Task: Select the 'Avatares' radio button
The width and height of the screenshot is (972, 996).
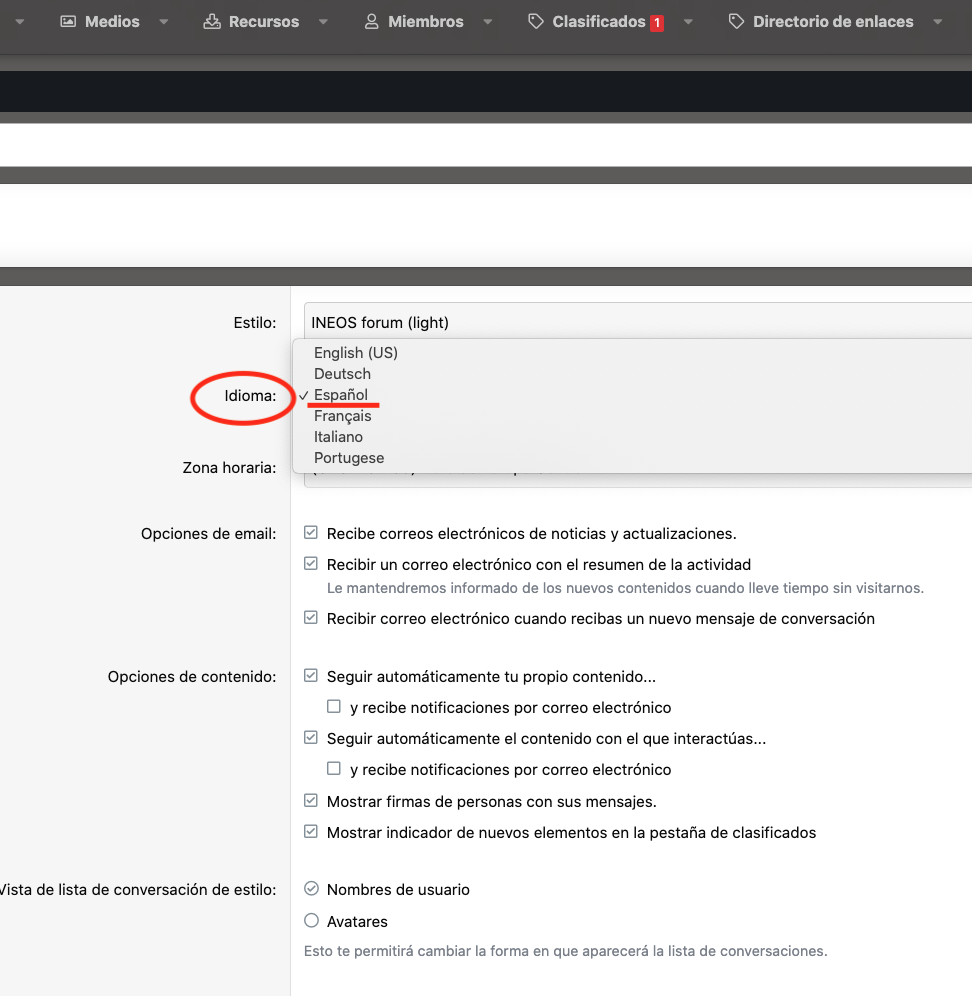Action: click(311, 921)
